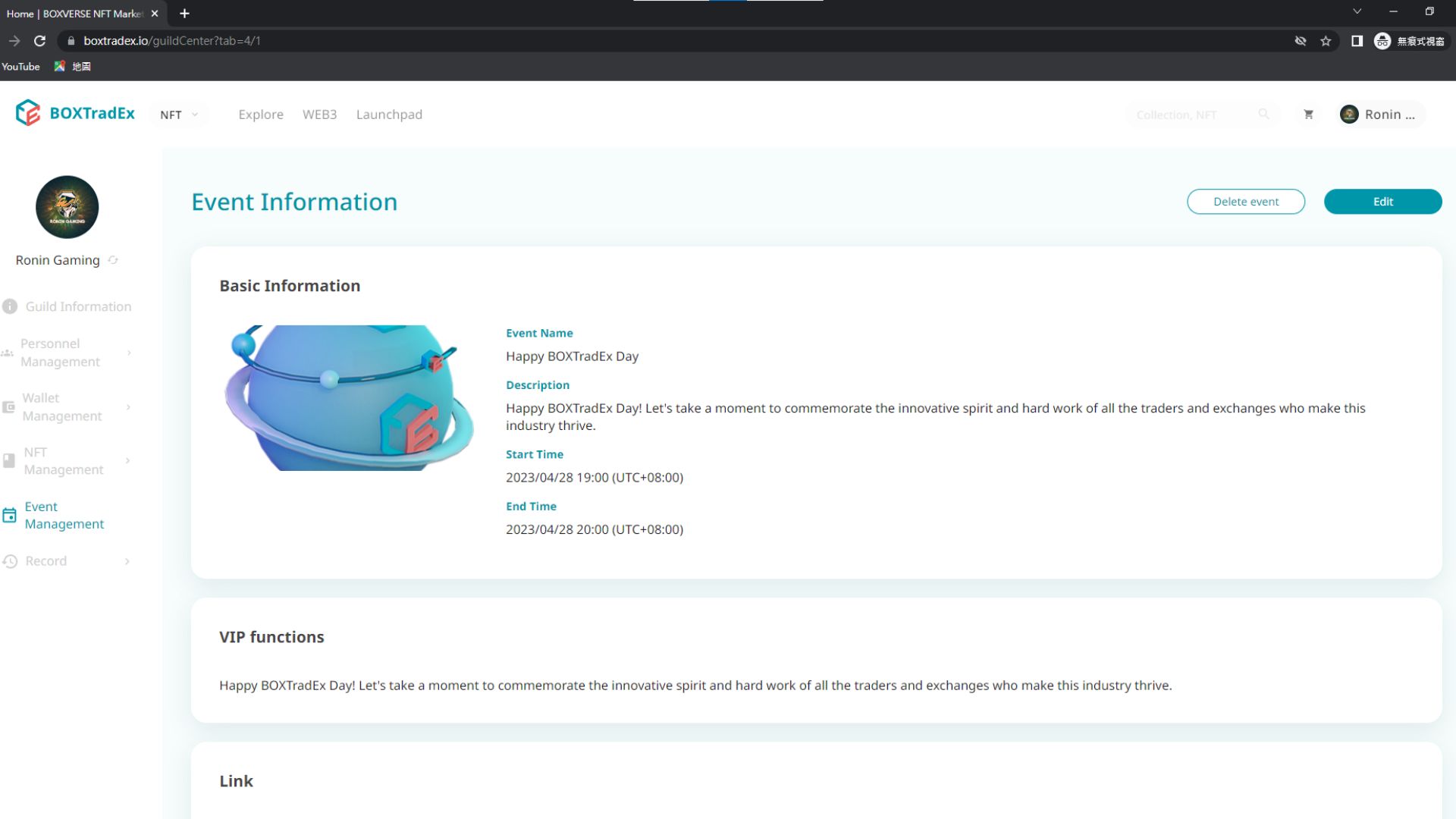The height and width of the screenshot is (819, 1456).
Task: Click the BOXTradEx logo icon
Action: click(28, 113)
